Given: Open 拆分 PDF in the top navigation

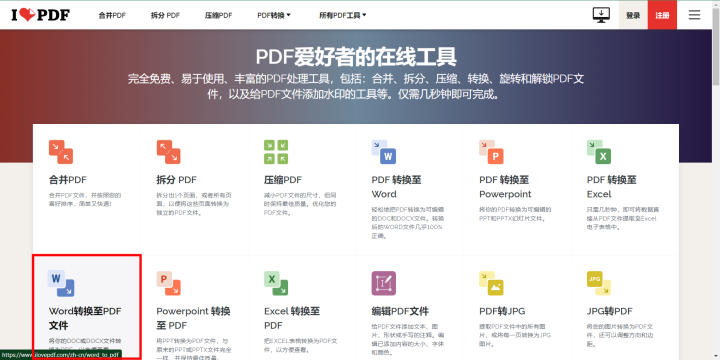Looking at the screenshot, I should [x=165, y=15].
